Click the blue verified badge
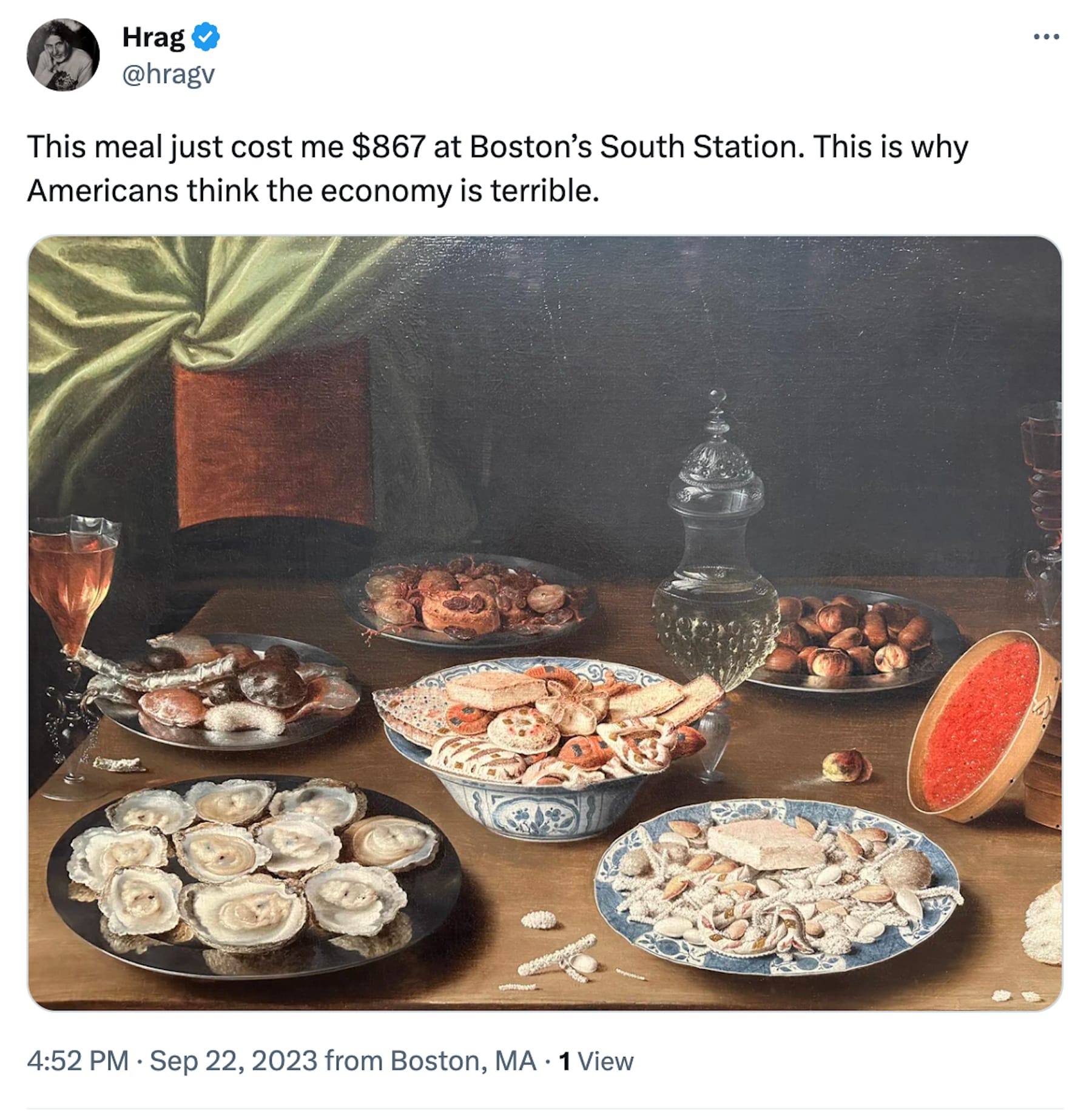Image resolution: width=1092 pixels, height=1117 pixels. coord(206,37)
